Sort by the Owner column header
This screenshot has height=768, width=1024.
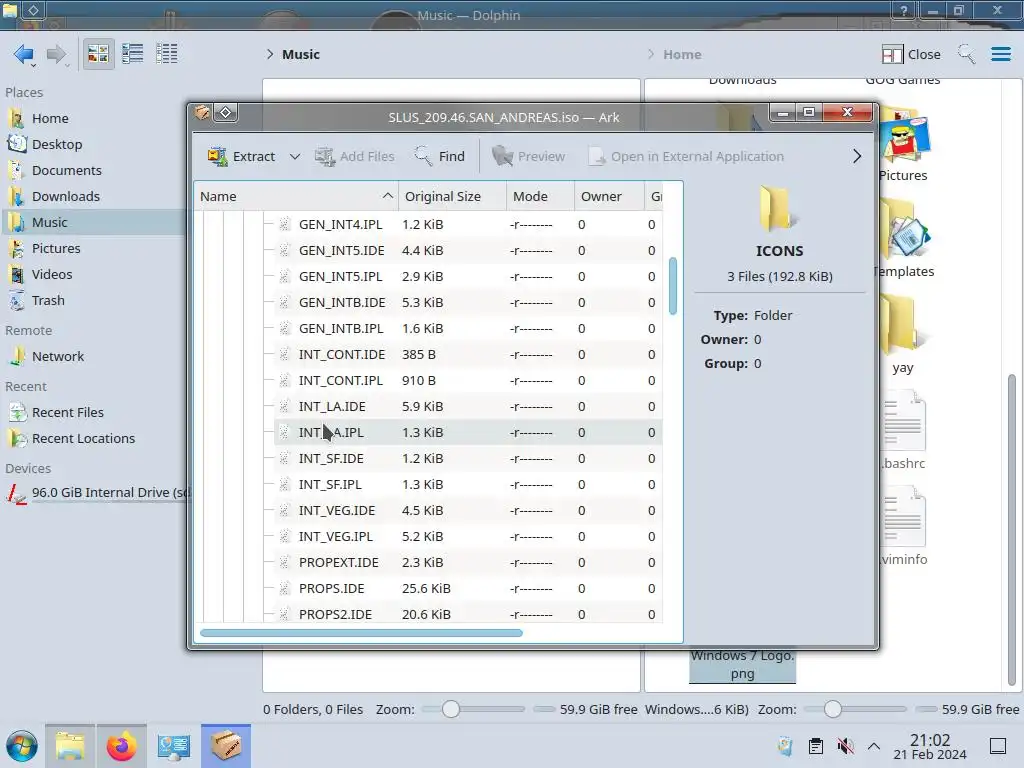pyautogui.click(x=609, y=197)
